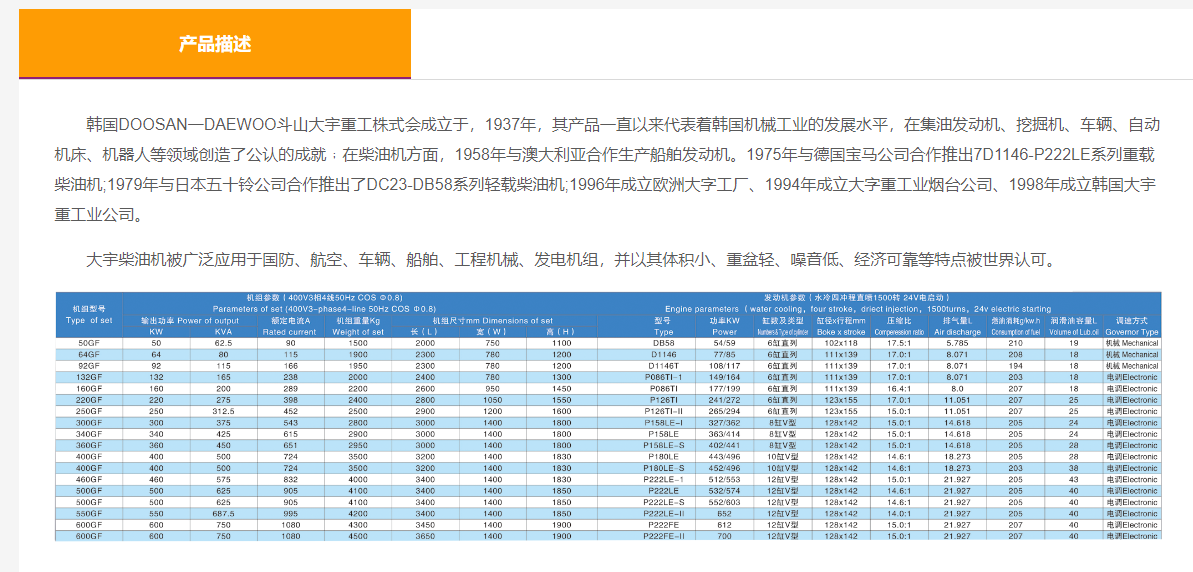Open the 产品描述 tab
The image size is (1193, 572).
pyautogui.click(x=215, y=44)
